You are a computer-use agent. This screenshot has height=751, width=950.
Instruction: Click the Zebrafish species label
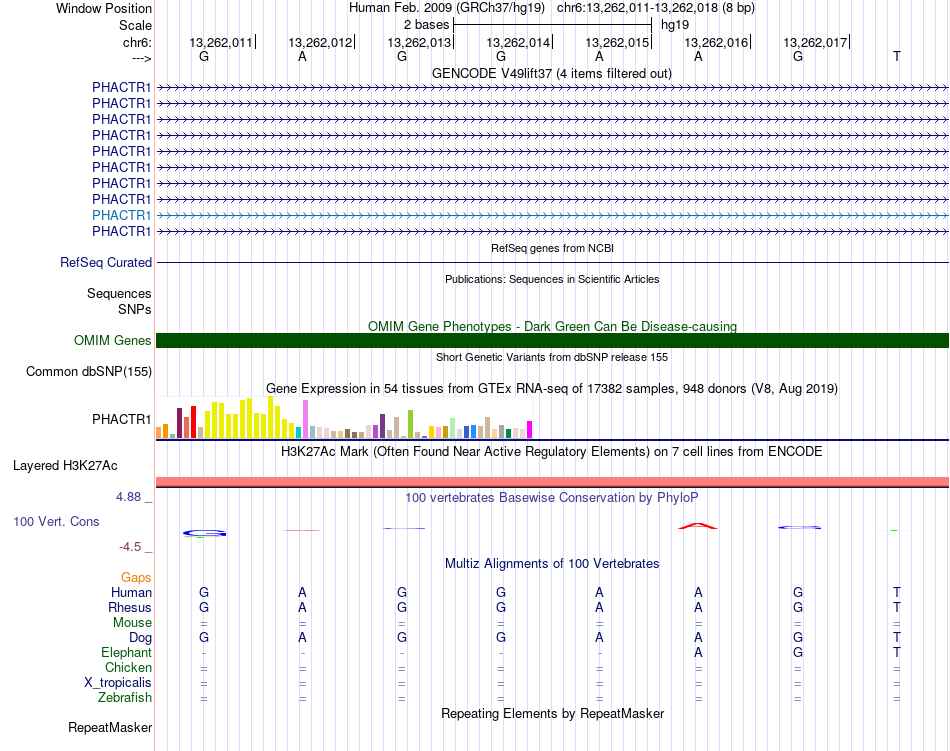(125, 698)
